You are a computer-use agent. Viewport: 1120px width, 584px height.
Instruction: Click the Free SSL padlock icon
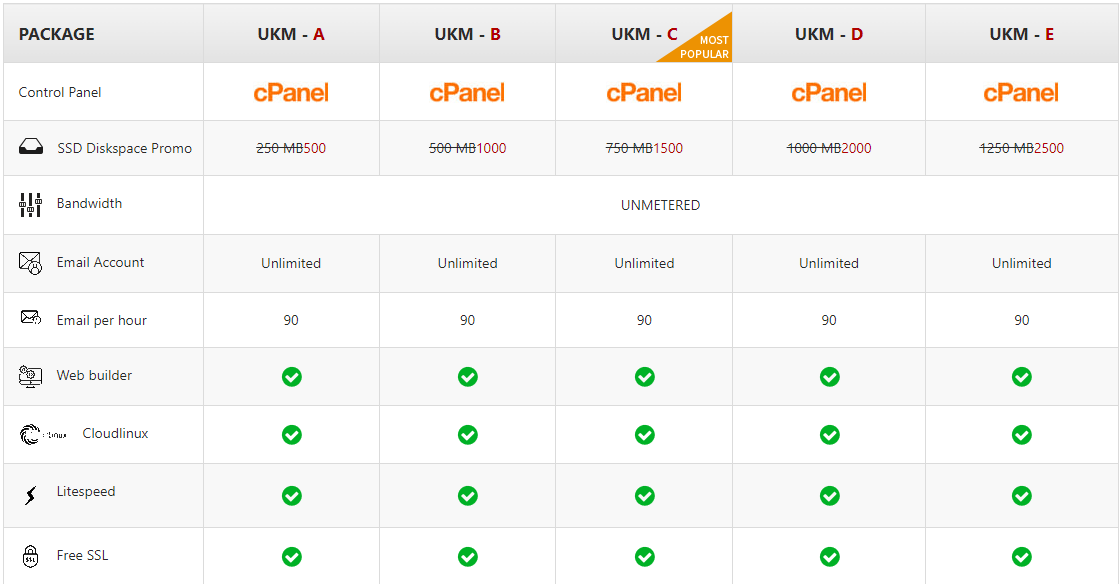click(31, 556)
